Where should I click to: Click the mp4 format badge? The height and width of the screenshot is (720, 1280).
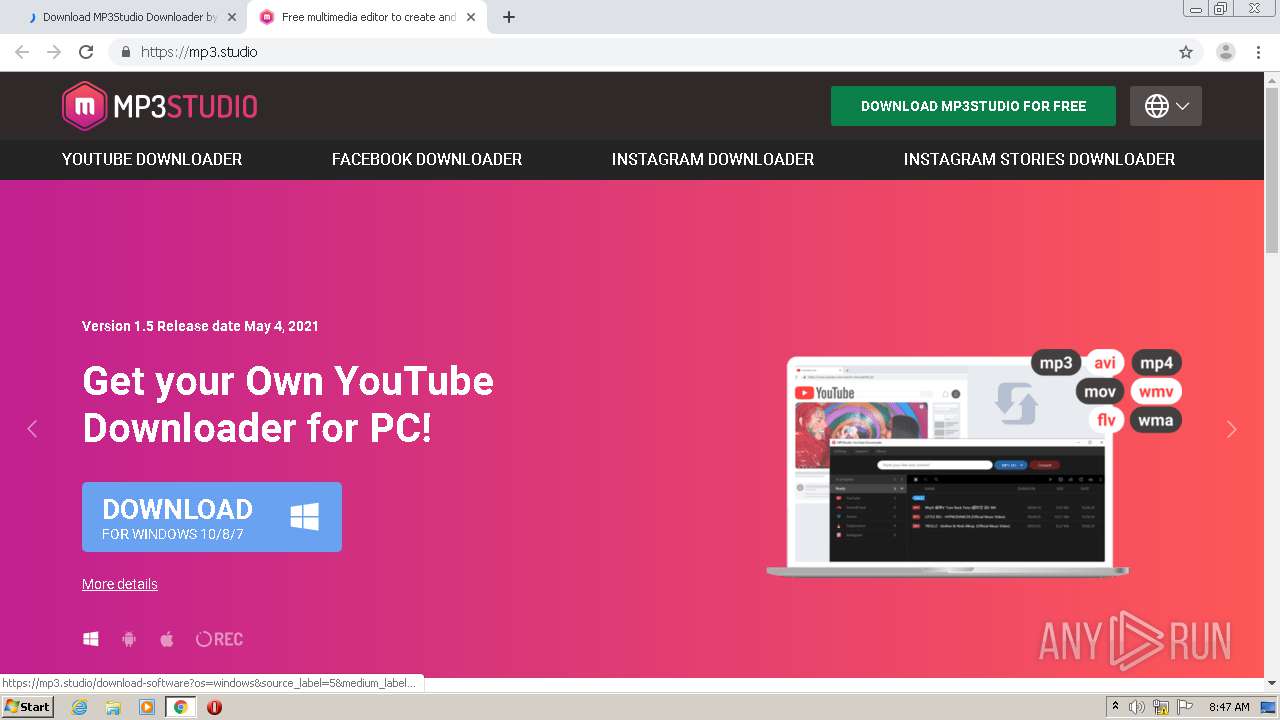[x=1157, y=363]
